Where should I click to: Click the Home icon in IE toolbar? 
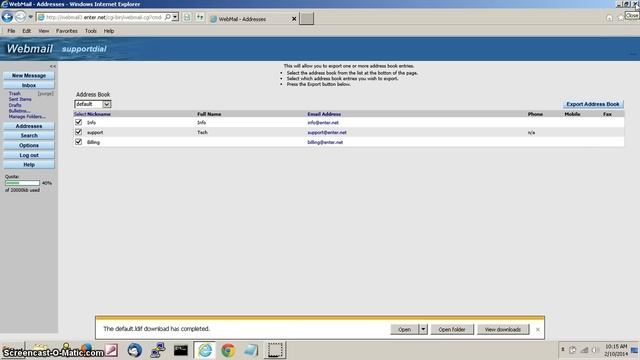point(609,18)
